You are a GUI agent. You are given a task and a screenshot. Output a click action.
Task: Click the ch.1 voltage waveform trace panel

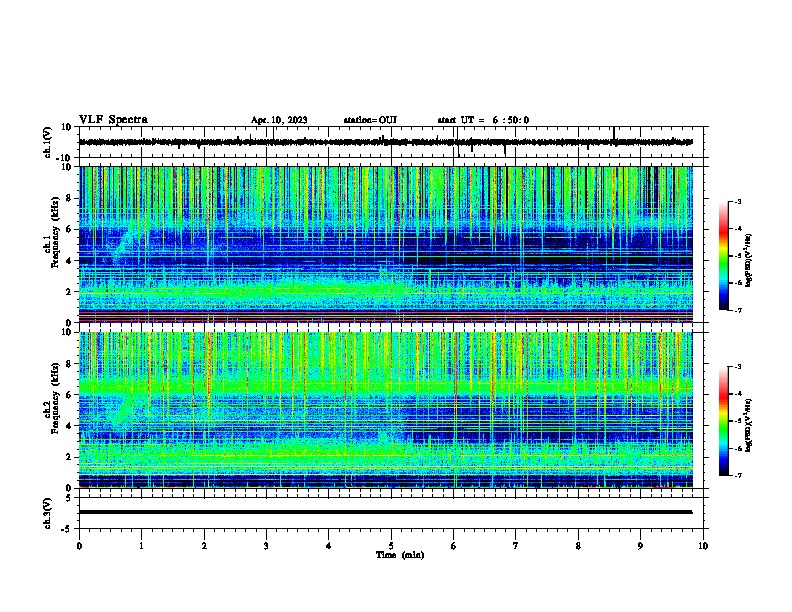[393, 142]
